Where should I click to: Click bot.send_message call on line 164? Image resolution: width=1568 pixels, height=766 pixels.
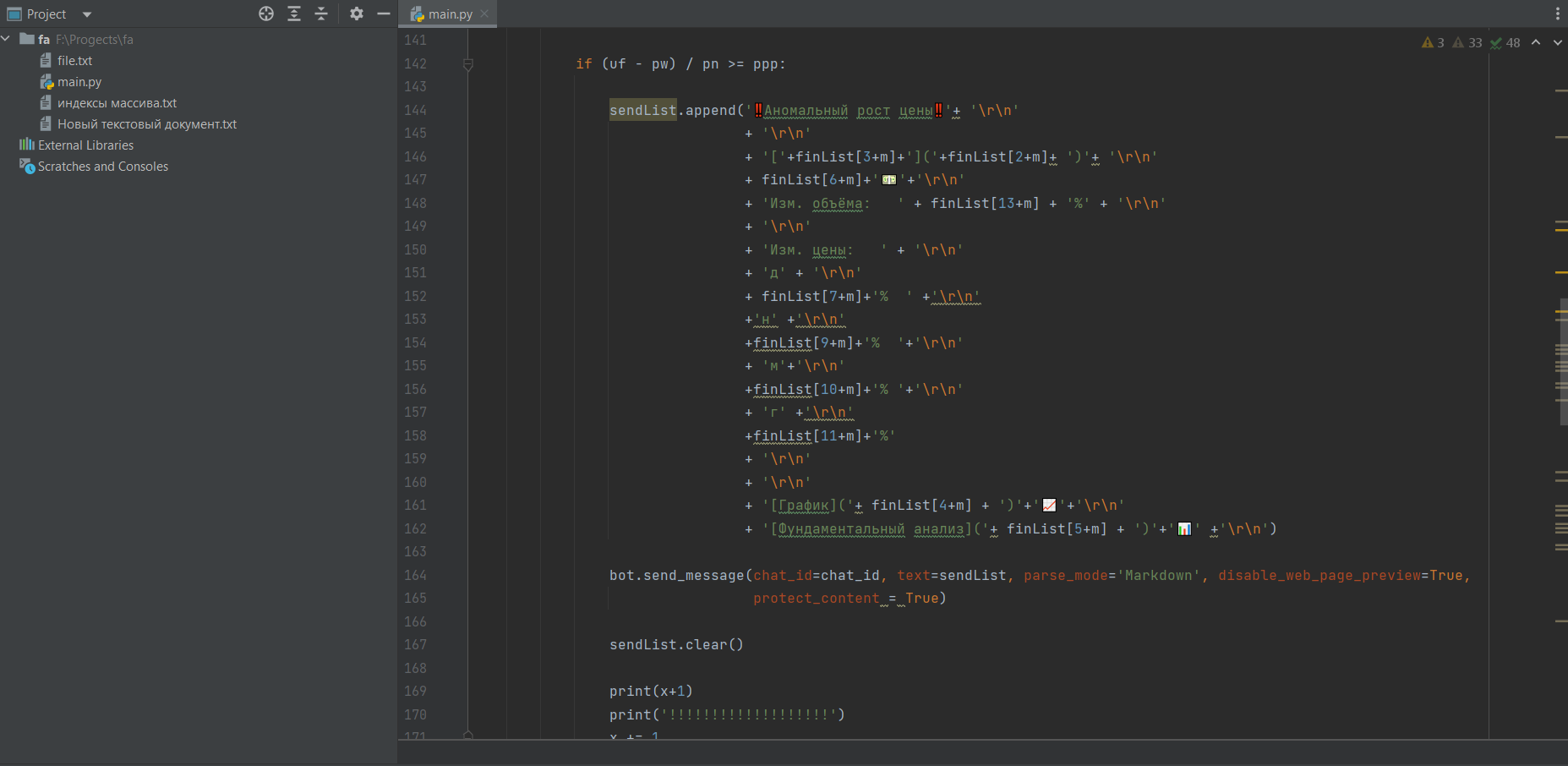point(677,575)
